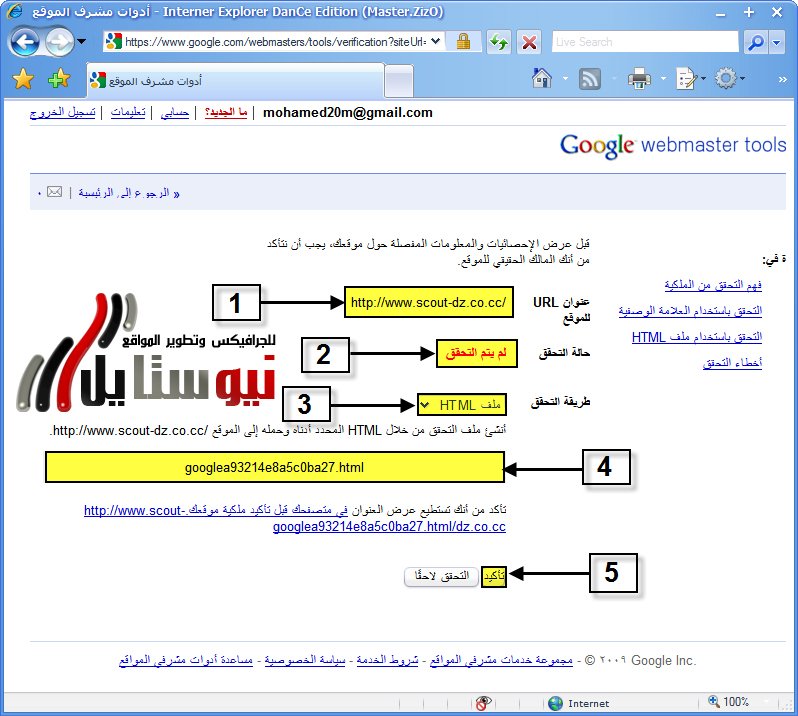Click the Internet Explorer title bar icon
This screenshot has width=798, height=716.
pyautogui.click(x=14, y=11)
